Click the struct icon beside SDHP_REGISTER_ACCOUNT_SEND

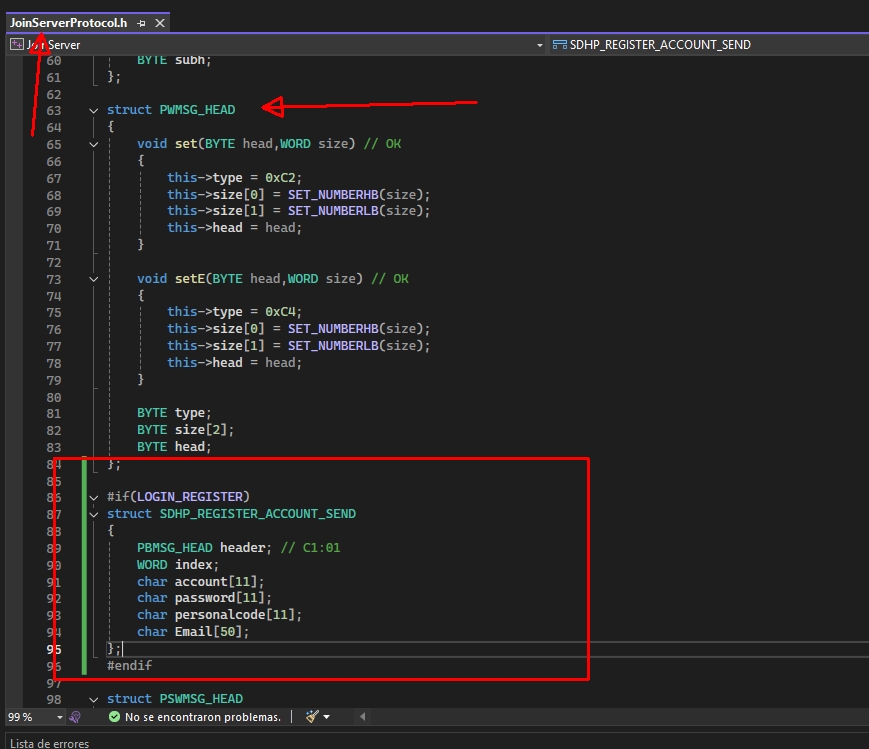(x=560, y=45)
